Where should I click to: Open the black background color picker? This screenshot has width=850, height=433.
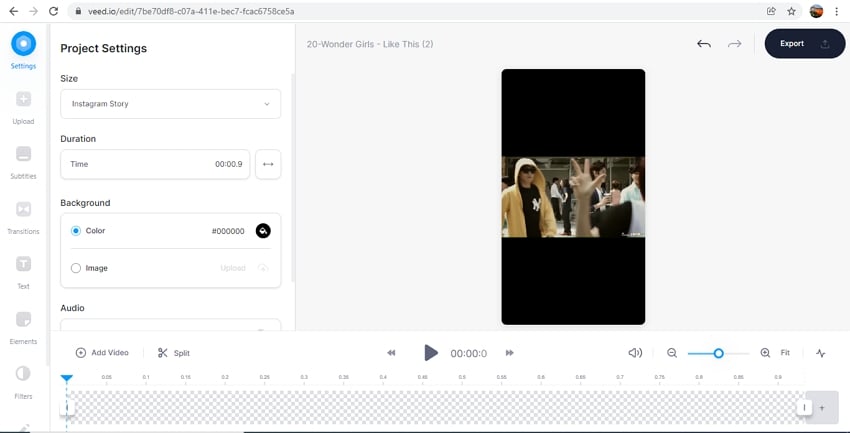[x=263, y=231]
